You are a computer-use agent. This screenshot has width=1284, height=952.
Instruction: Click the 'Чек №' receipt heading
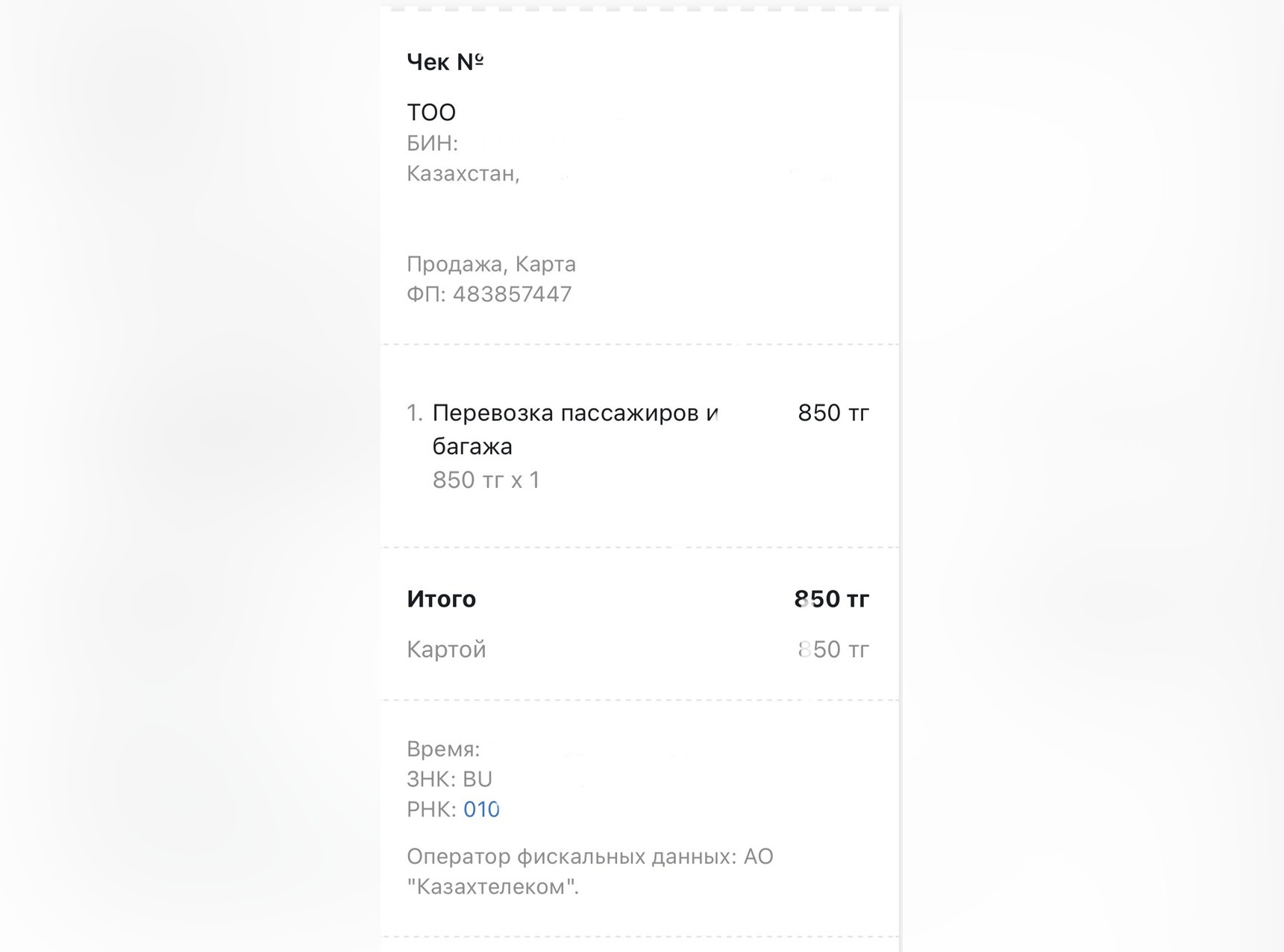445,62
